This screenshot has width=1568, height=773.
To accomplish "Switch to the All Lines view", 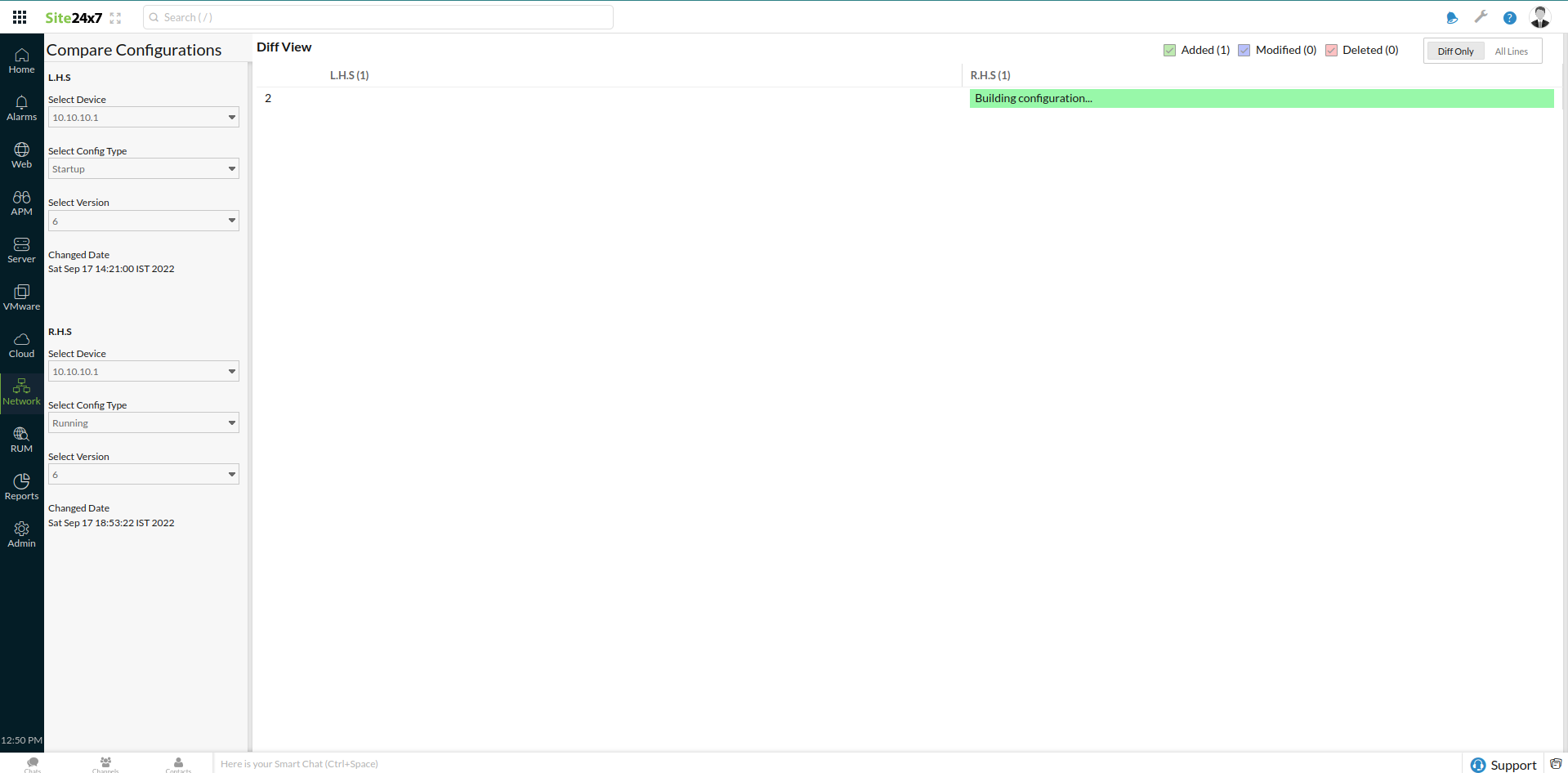I will click(x=1512, y=51).
